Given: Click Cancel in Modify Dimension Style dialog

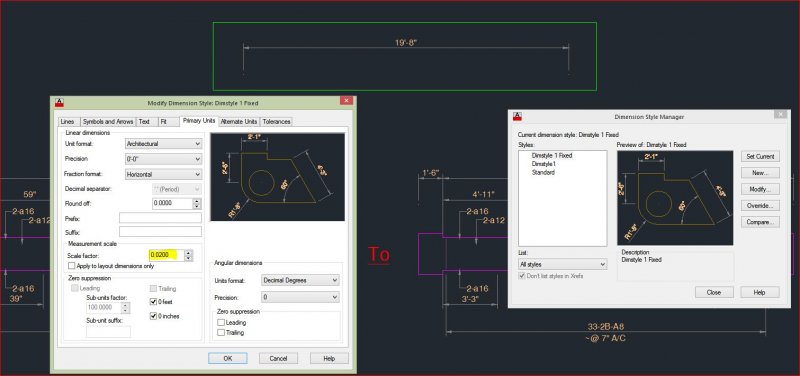Looking at the screenshot, I should click(x=278, y=358).
